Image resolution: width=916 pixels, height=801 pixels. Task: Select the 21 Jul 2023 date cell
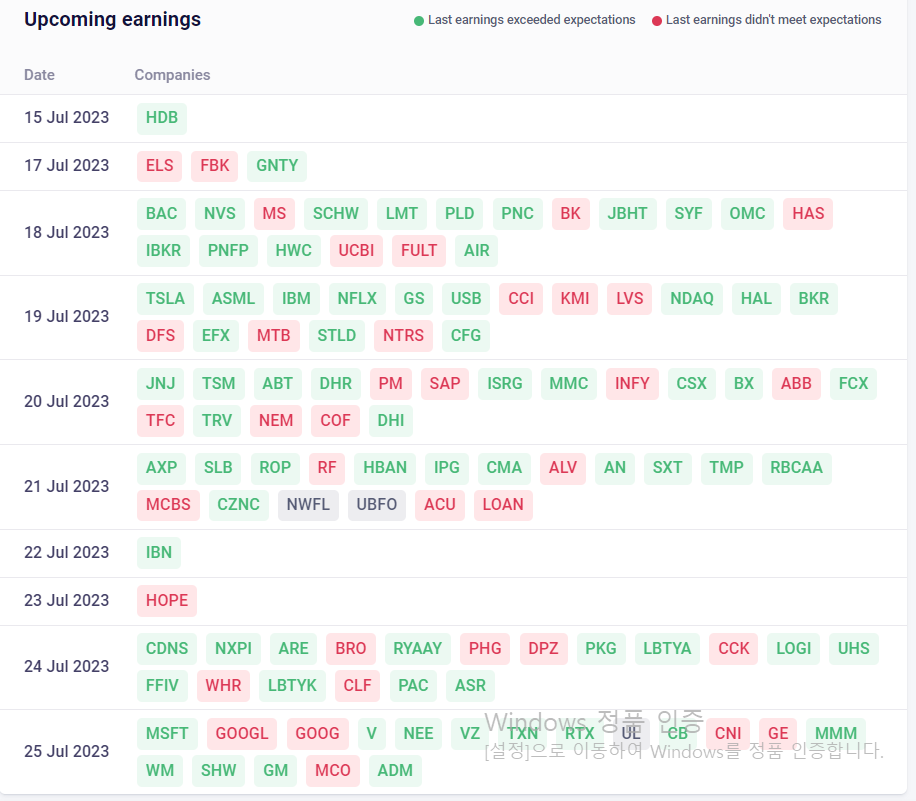67,486
